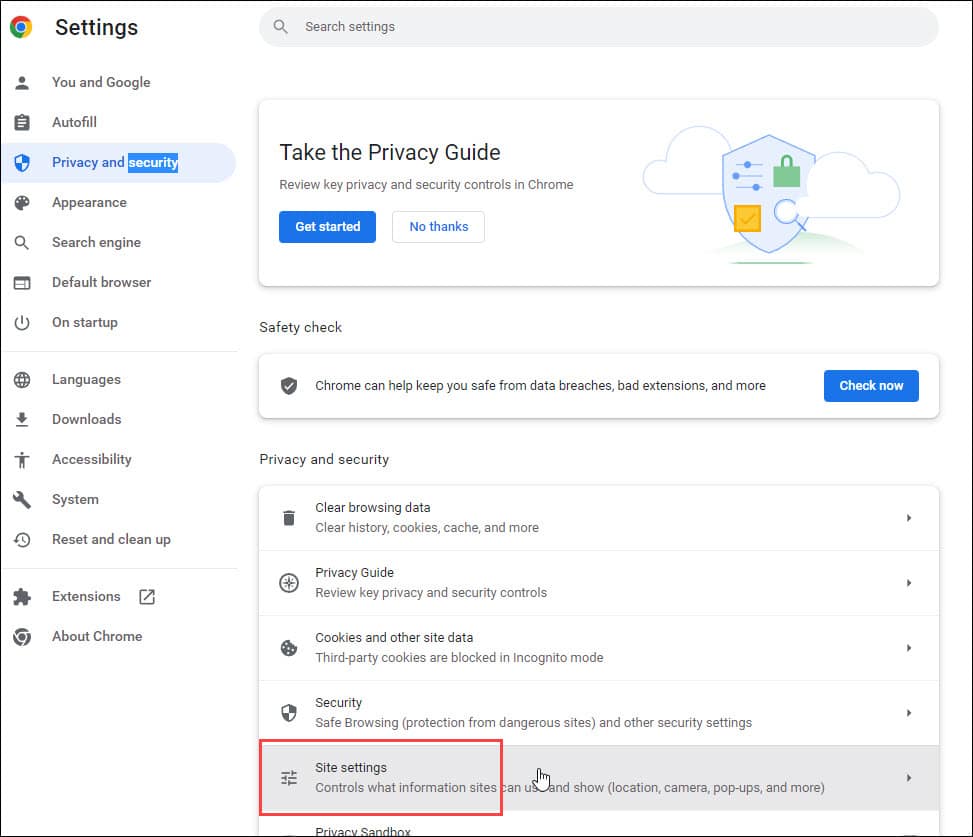Click the Chrome icon for About Chrome
Image resolution: width=973 pixels, height=837 pixels.
pyautogui.click(x=22, y=637)
